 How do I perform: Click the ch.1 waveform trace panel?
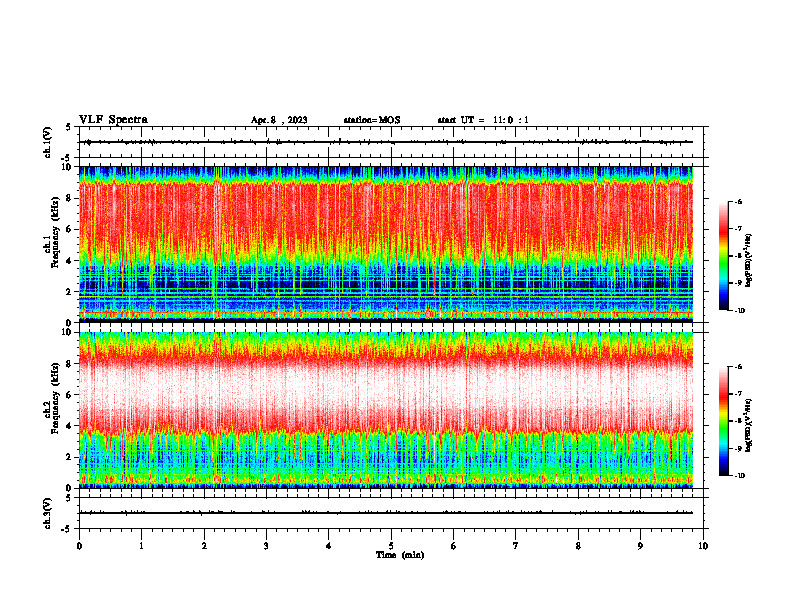click(x=391, y=142)
